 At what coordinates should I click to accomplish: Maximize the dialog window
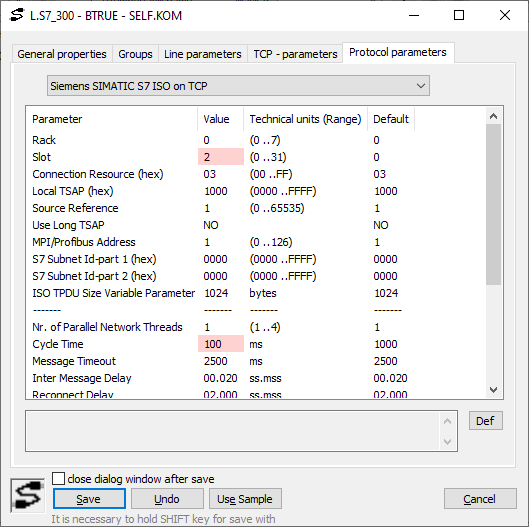[459, 15]
